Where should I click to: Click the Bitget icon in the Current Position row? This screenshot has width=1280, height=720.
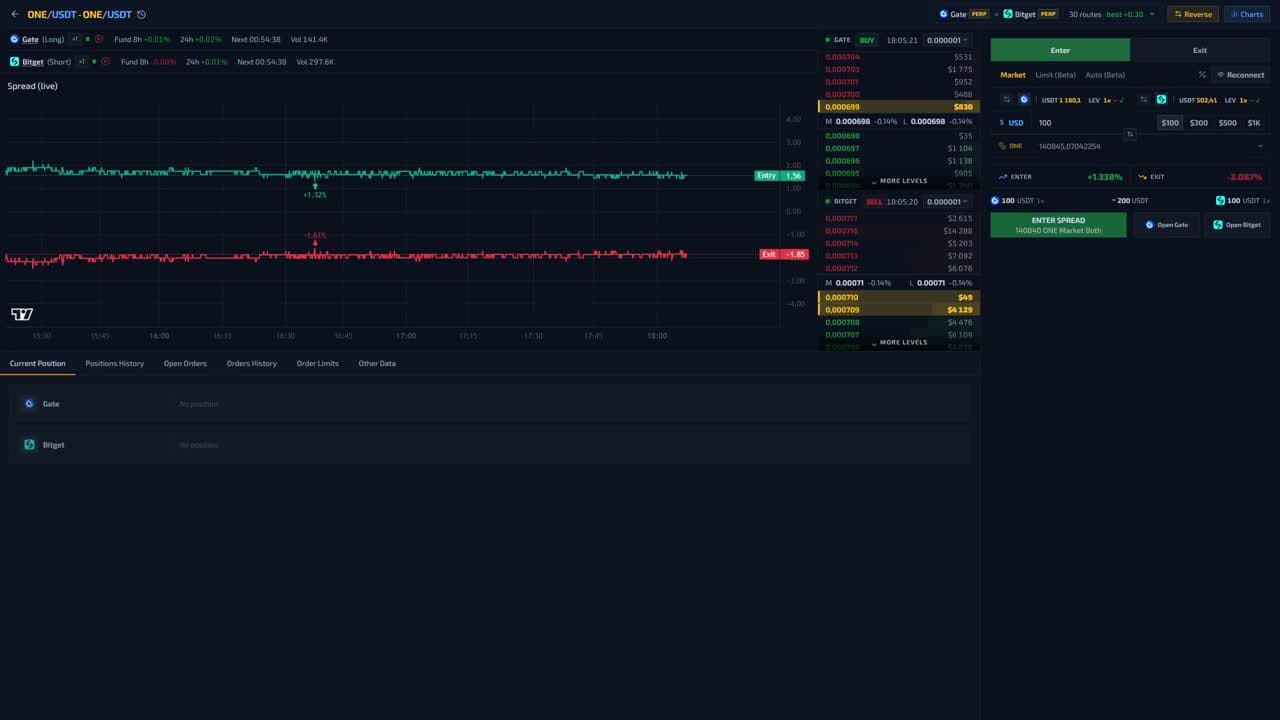pyautogui.click(x=29, y=445)
